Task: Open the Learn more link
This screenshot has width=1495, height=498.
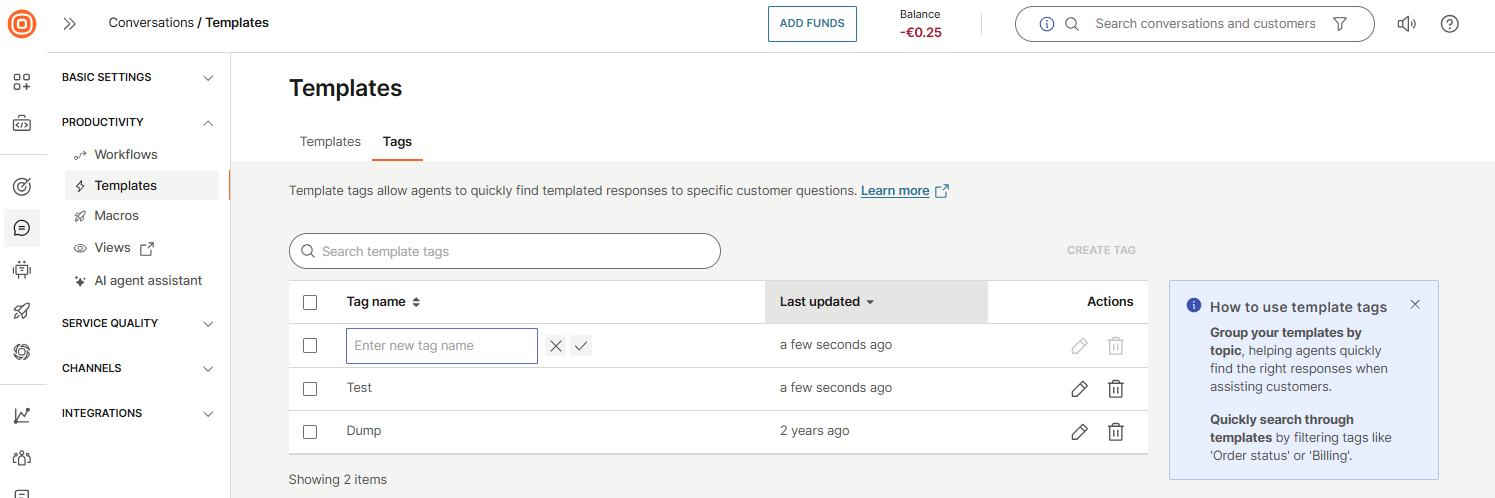Action: point(895,191)
